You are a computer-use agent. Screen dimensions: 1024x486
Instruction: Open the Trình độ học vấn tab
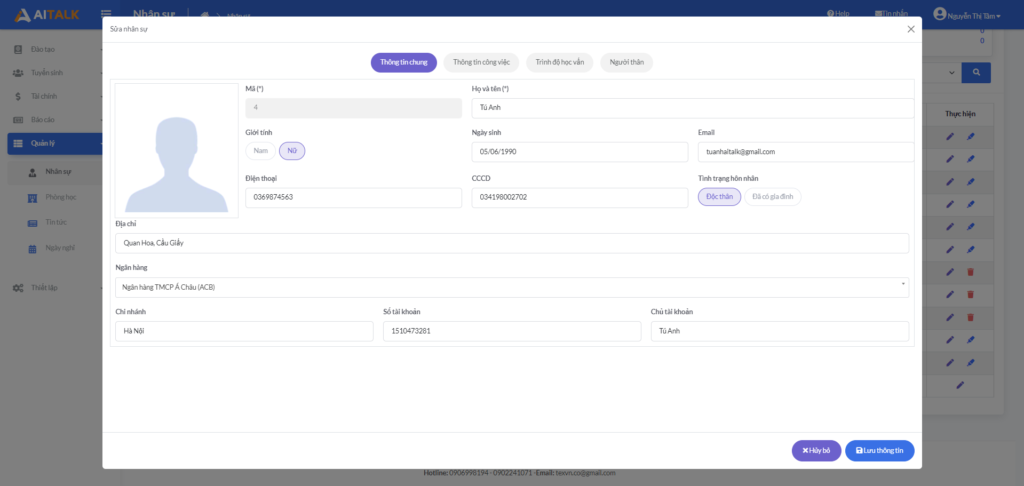pyautogui.click(x=559, y=62)
